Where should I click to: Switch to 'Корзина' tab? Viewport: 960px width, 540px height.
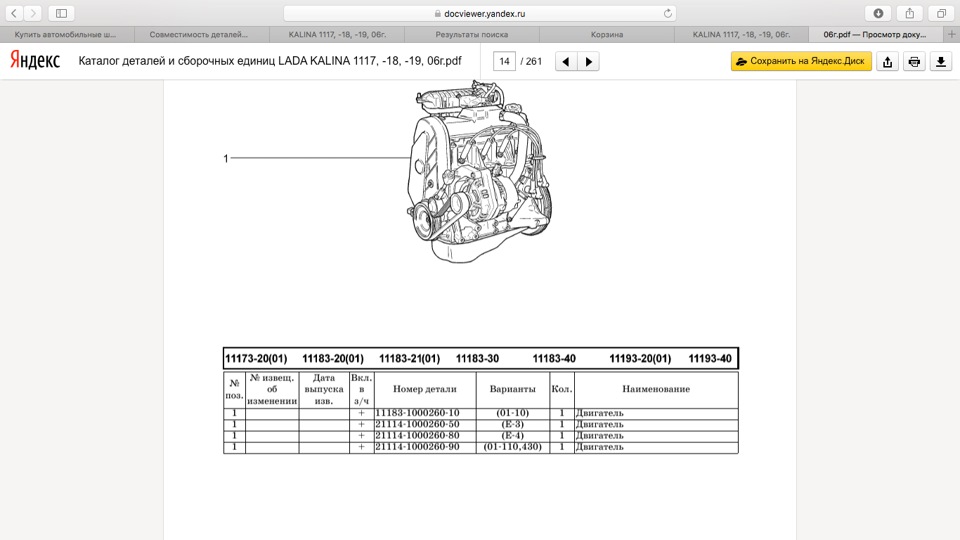point(607,34)
